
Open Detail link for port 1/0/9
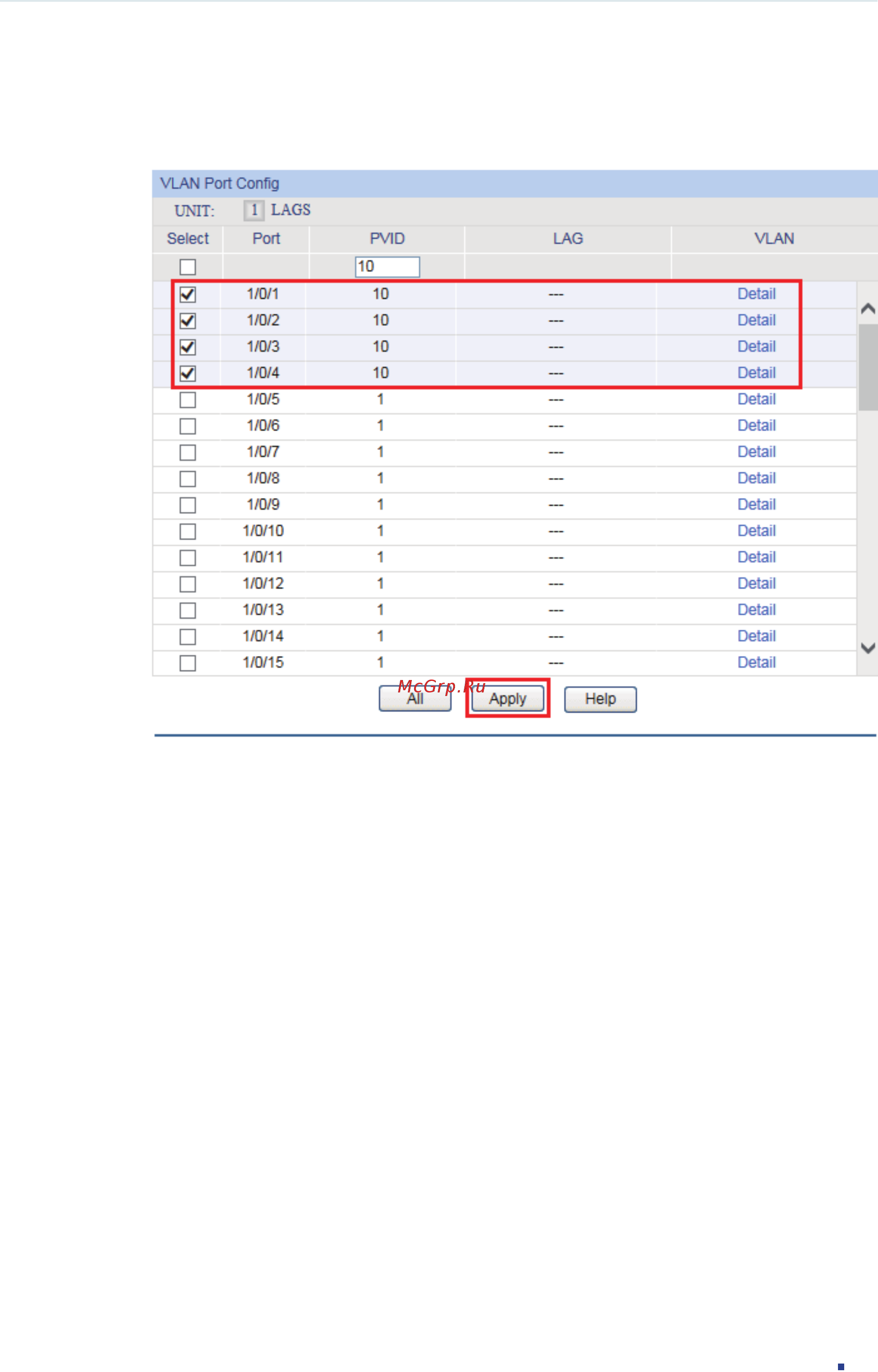click(x=756, y=504)
